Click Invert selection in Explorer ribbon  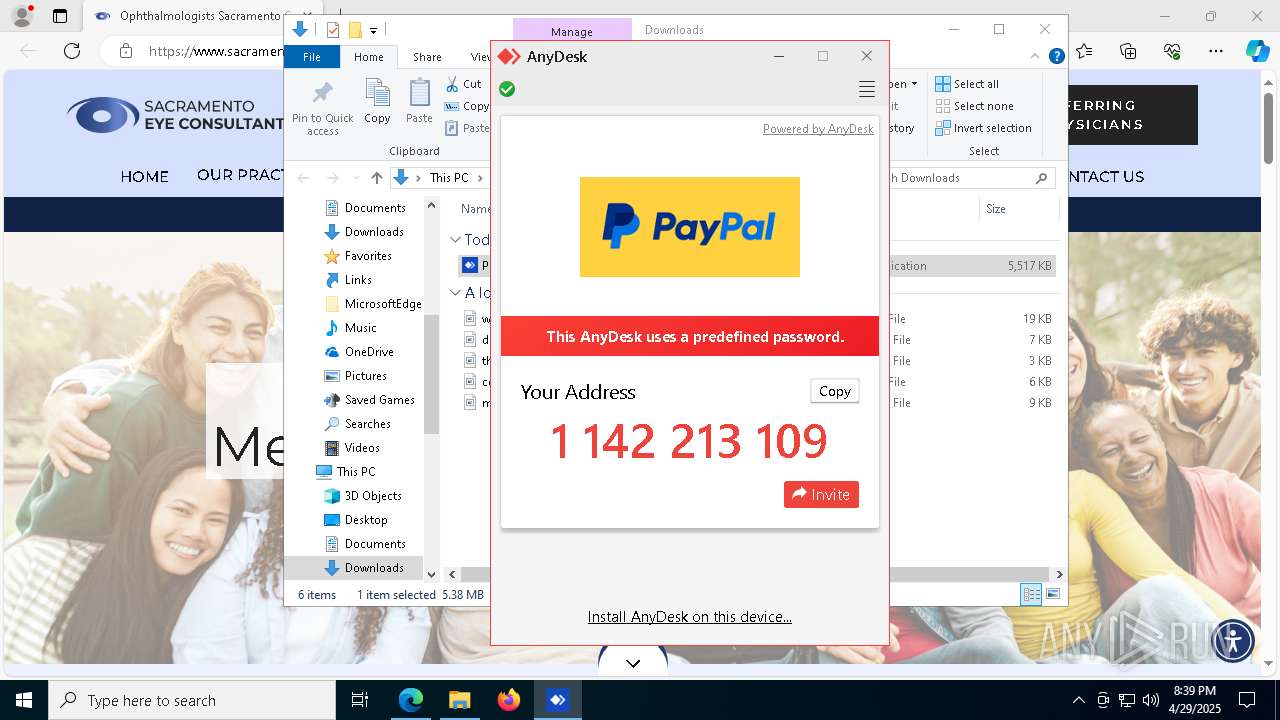tap(983, 128)
